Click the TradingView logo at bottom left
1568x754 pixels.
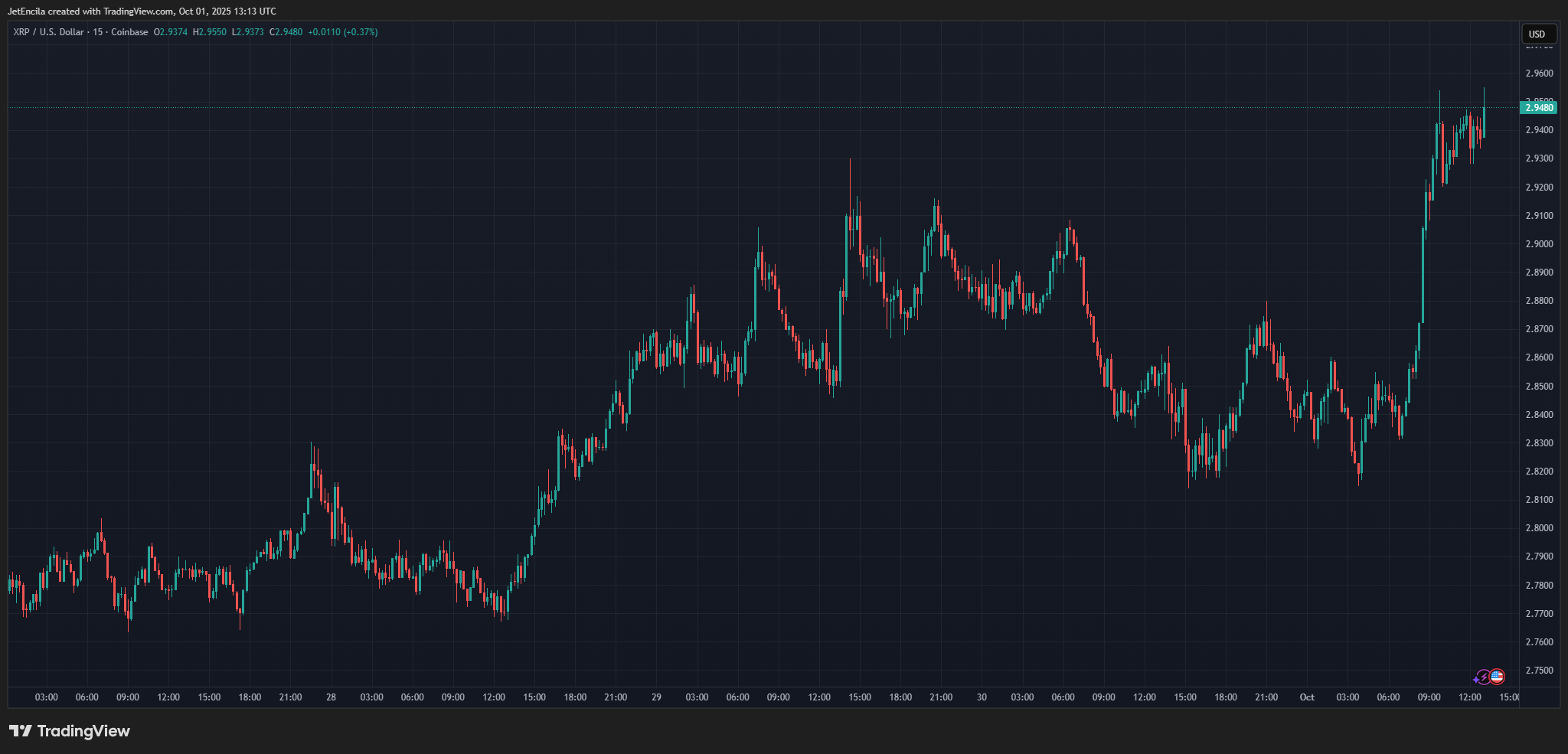(70, 731)
